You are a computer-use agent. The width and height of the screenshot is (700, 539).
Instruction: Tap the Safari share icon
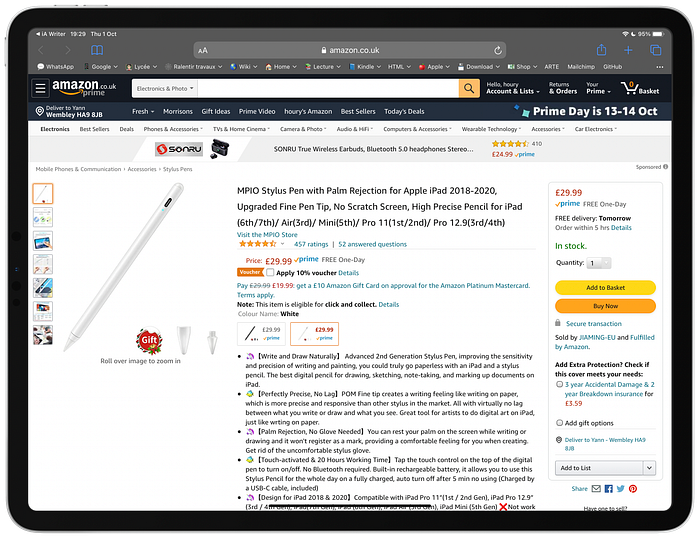(x=601, y=50)
